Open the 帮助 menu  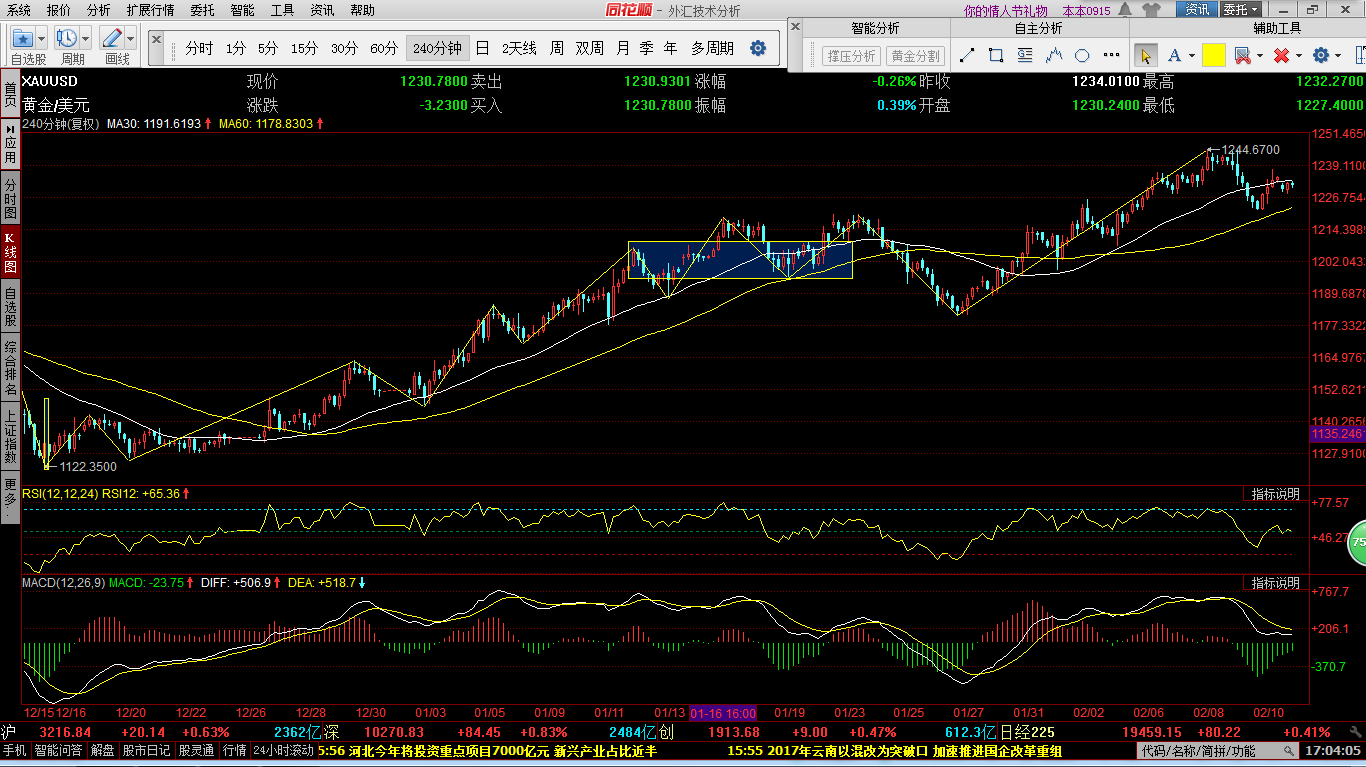[x=362, y=10]
